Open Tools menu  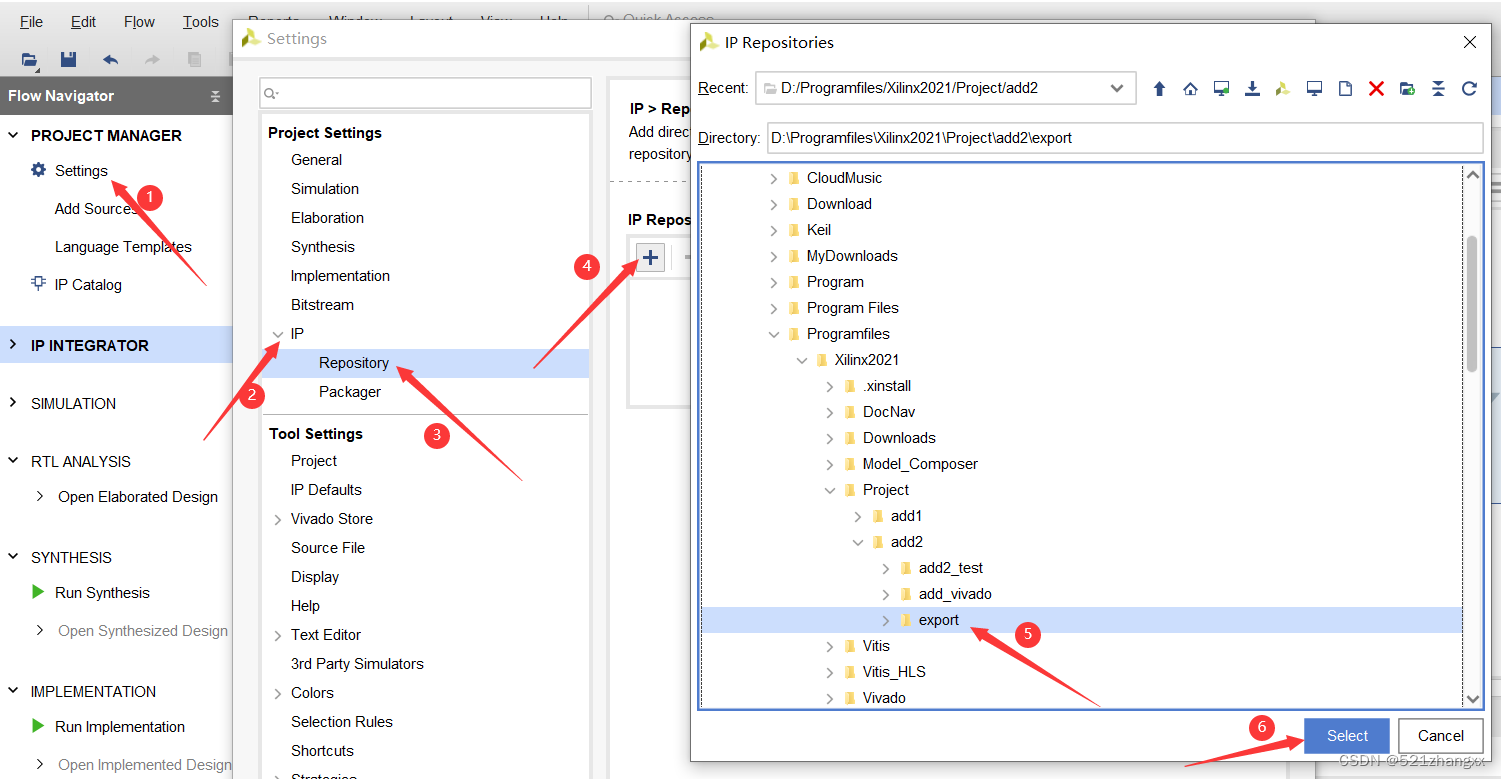click(x=200, y=22)
